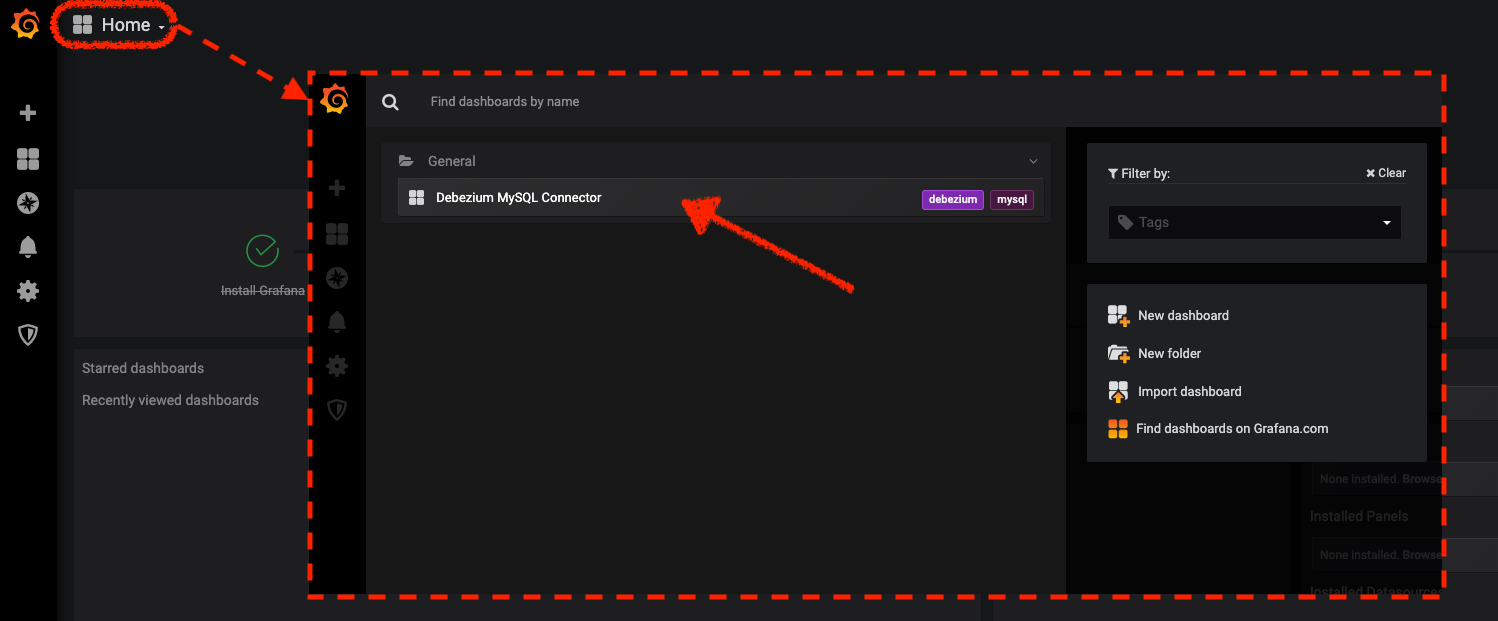Click the New folder icon
This screenshot has width=1498, height=621.
tap(1118, 353)
